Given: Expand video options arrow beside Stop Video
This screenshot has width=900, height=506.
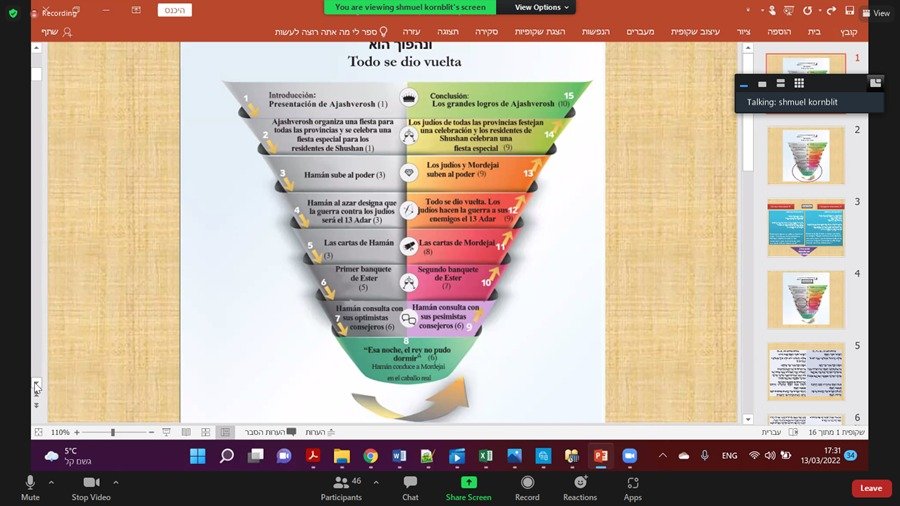Looking at the screenshot, I should 116,481.
